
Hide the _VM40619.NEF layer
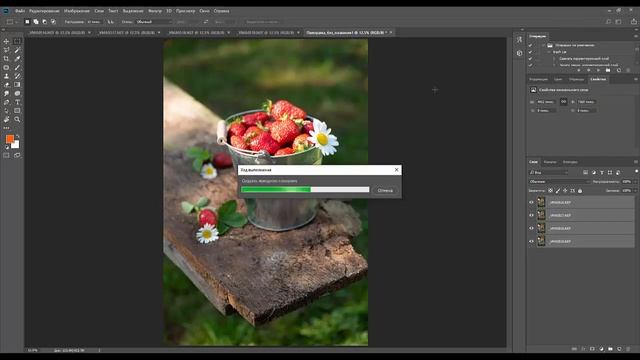coord(531,241)
